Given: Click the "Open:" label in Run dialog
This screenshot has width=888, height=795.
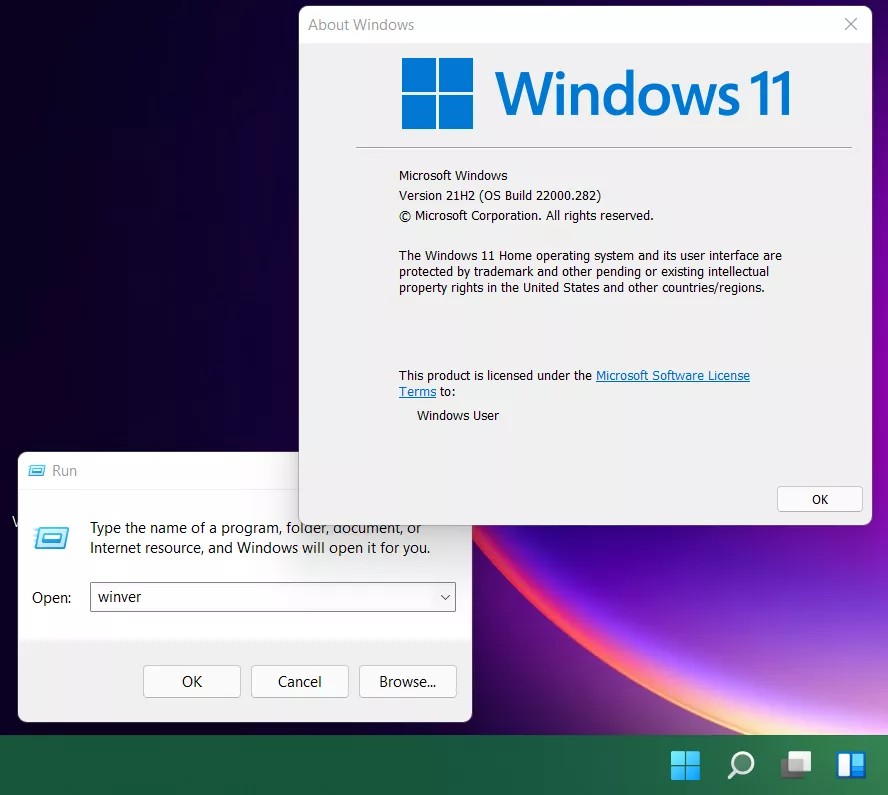Looking at the screenshot, I should [x=52, y=597].
